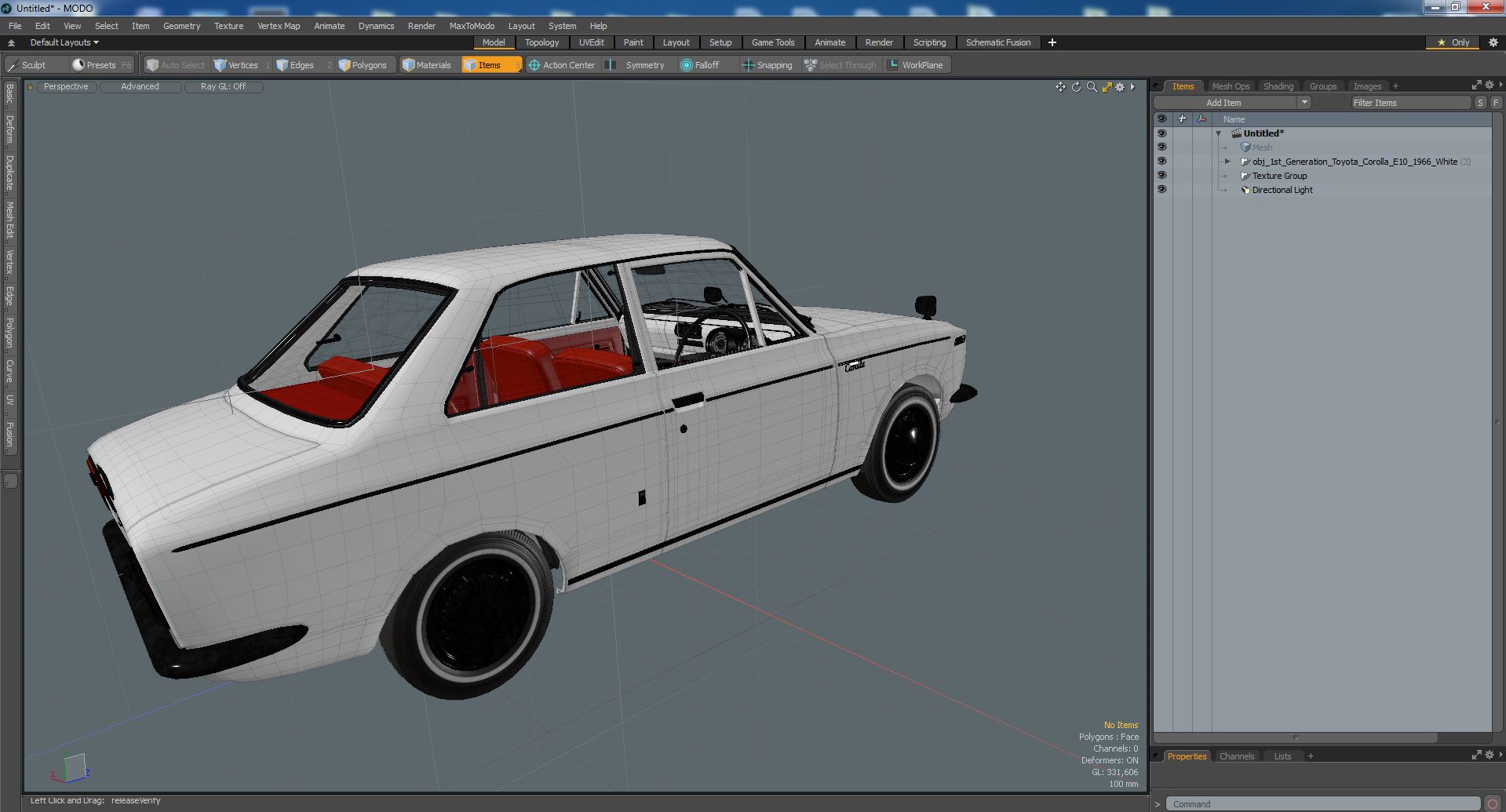The height and width of the screenshot is (812, 1506).
Task: Click the axis gizmo in viewport corner
Action: pos(71,769)
